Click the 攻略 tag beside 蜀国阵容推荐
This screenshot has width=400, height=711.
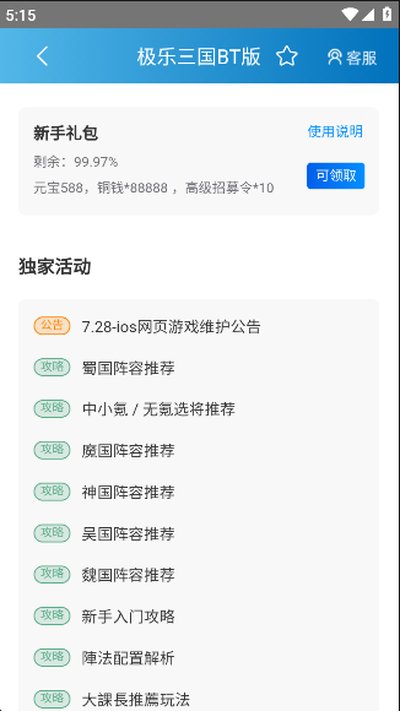point(52,367)
